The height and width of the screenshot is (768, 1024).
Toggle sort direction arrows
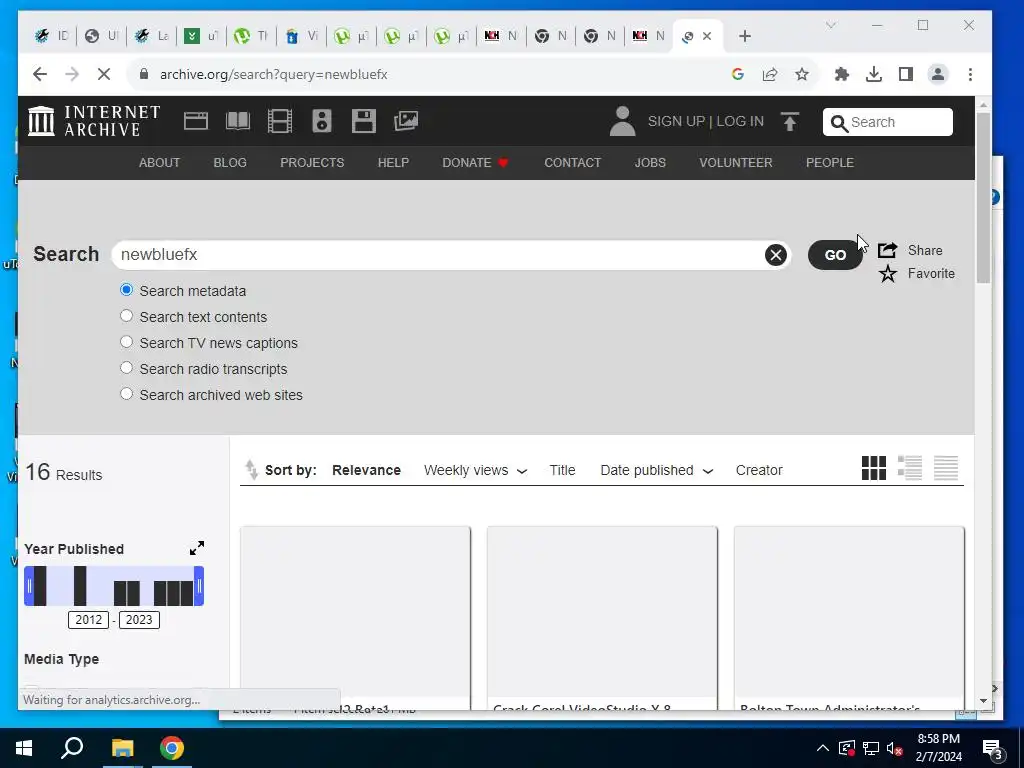(x=251, y=470)
